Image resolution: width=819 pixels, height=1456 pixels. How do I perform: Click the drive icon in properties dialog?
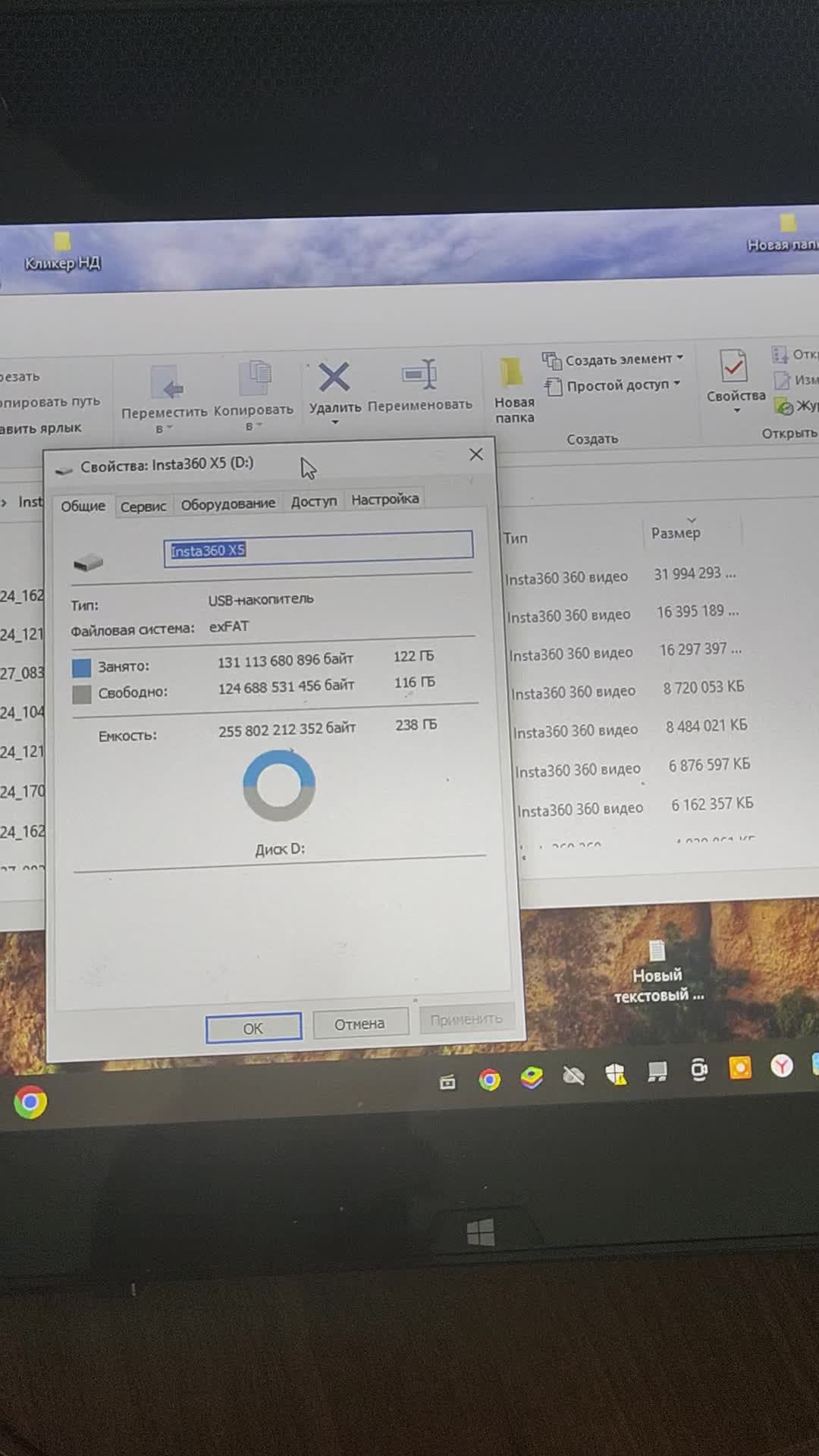tap(89, 563)
